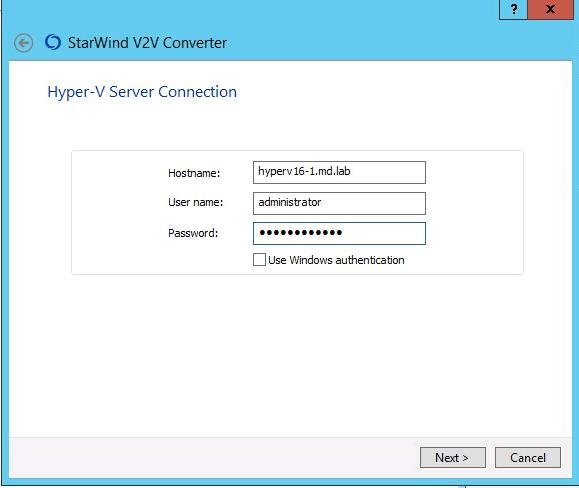Click the 'administrator' text in User name
Screen dimensions: 579x488
pos(290,202)
